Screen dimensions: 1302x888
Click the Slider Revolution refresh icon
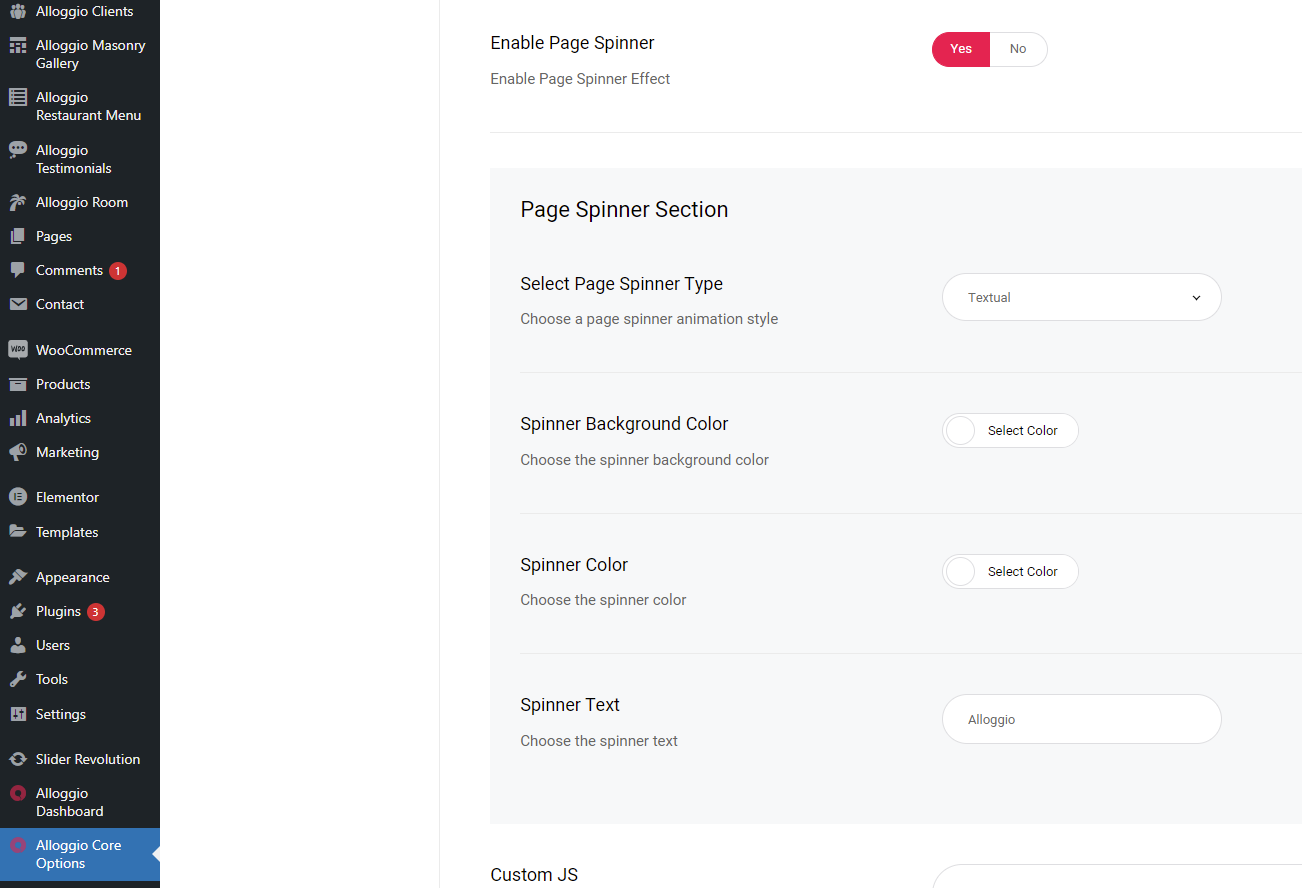pyautogui.click(x=17, y=759)
